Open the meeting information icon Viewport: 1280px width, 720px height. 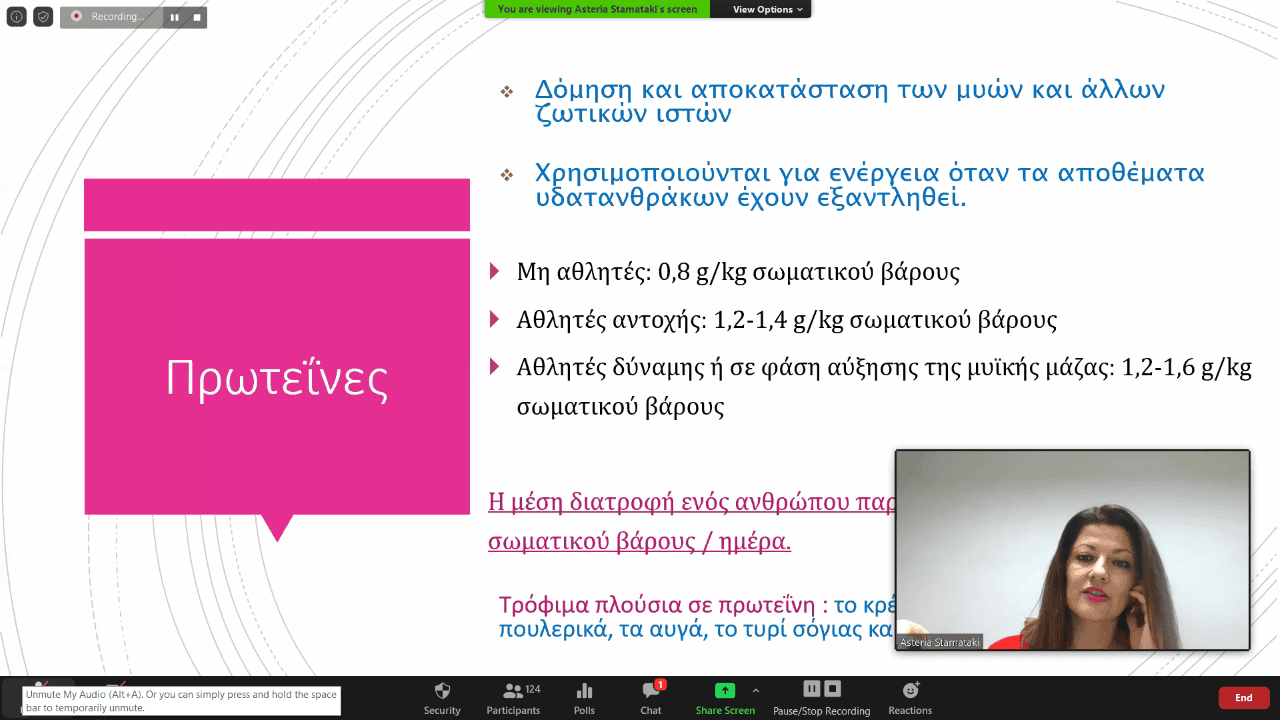coord(16,17)
